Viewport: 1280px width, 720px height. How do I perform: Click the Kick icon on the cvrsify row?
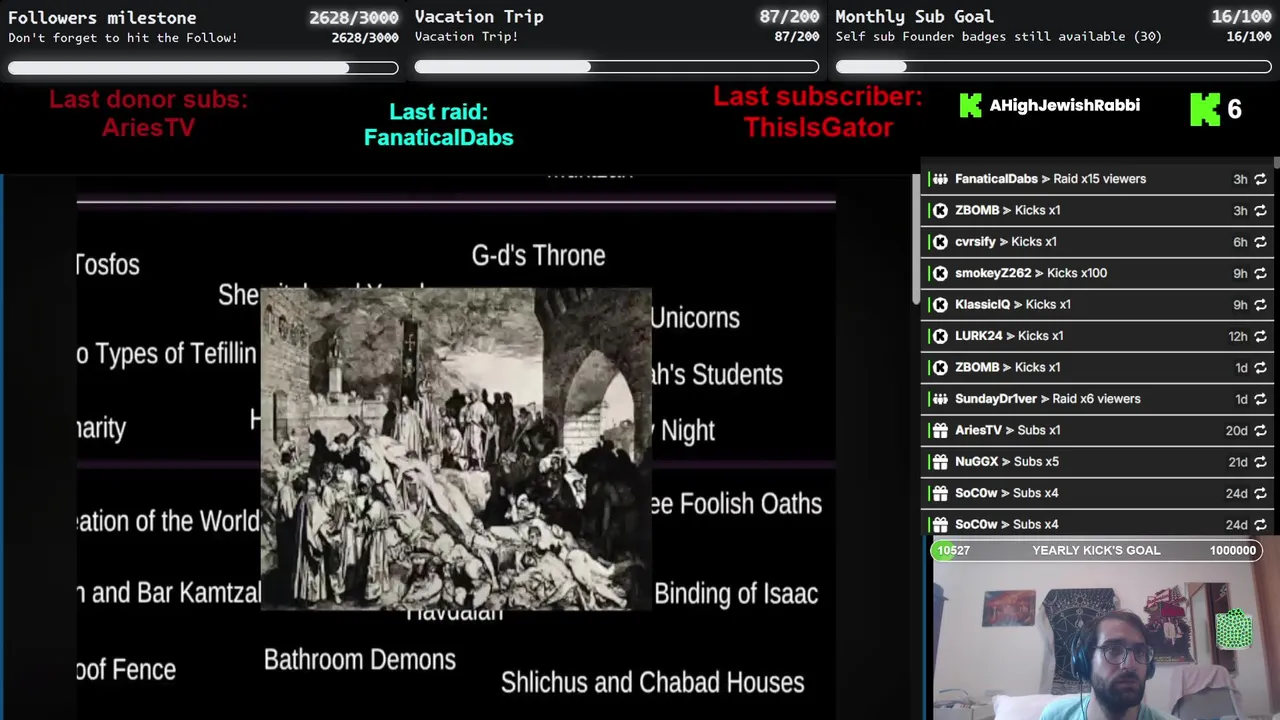tap(940, 242)
